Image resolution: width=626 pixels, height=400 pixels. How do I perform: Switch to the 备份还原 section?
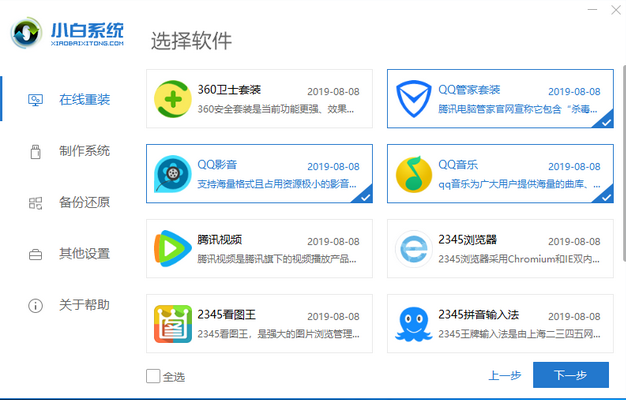[x=85, y=203]
